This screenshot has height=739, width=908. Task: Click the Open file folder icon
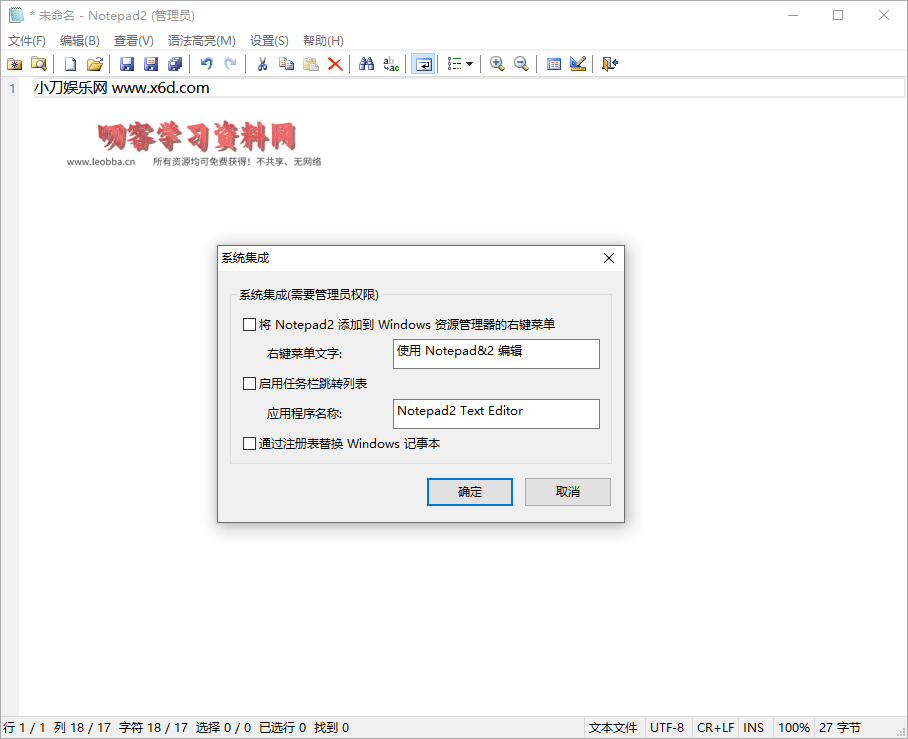click(x=94, y=64)
